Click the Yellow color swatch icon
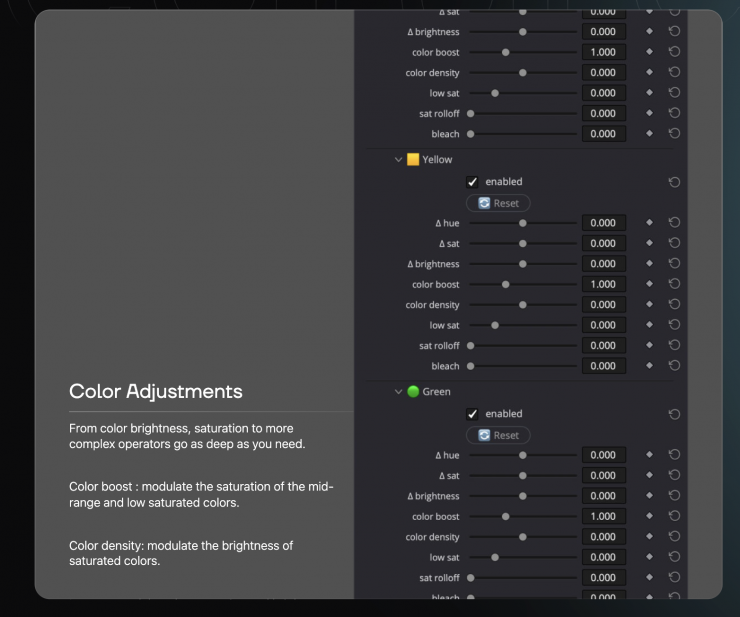Screen dimensions: 740x617 (x=412, y=160)
